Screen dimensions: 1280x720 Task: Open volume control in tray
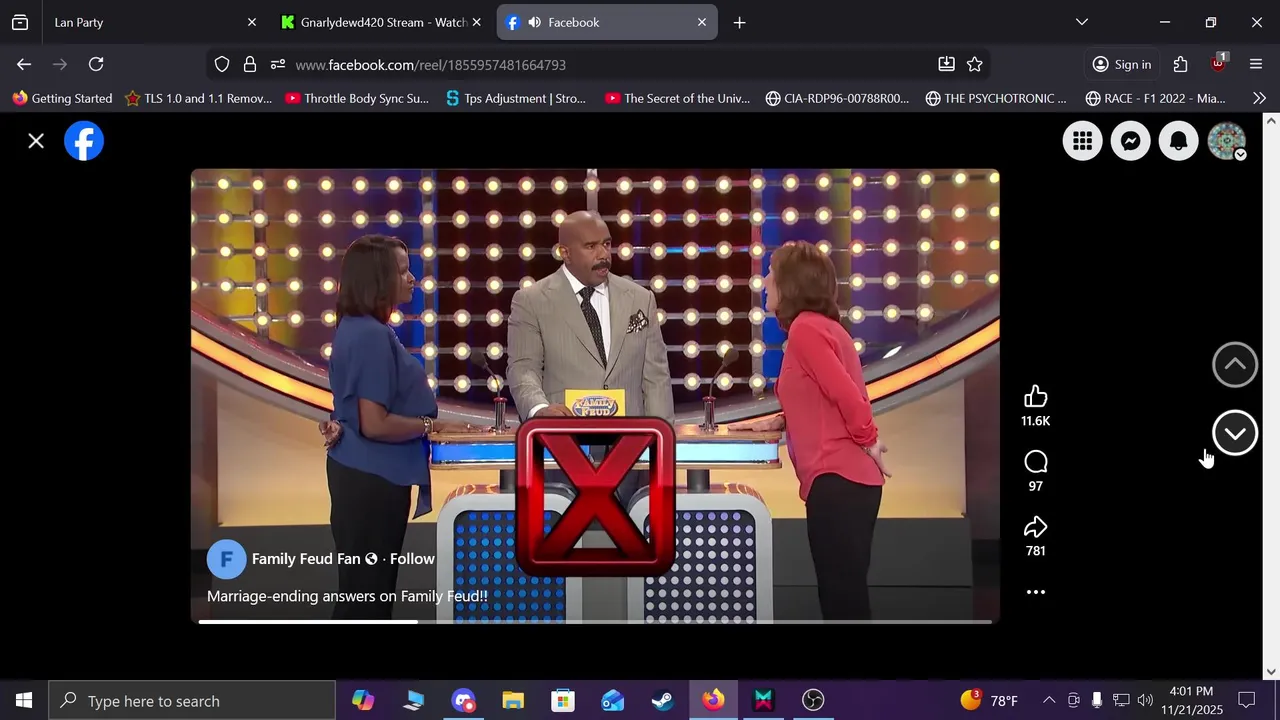[1145, 701]
